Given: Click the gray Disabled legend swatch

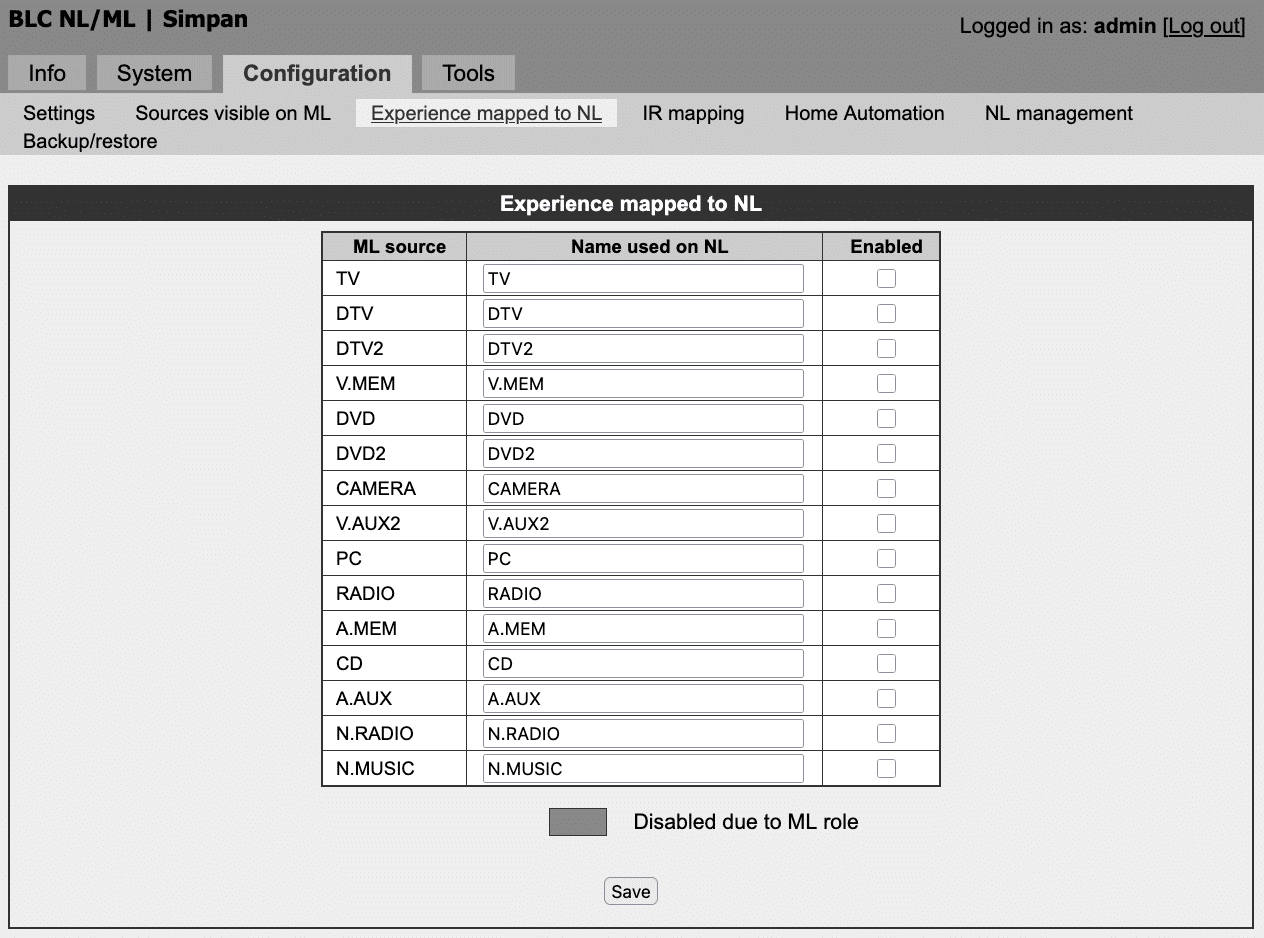Looking at the screenshot, I should pyautogui.click(x=578, y=822).
